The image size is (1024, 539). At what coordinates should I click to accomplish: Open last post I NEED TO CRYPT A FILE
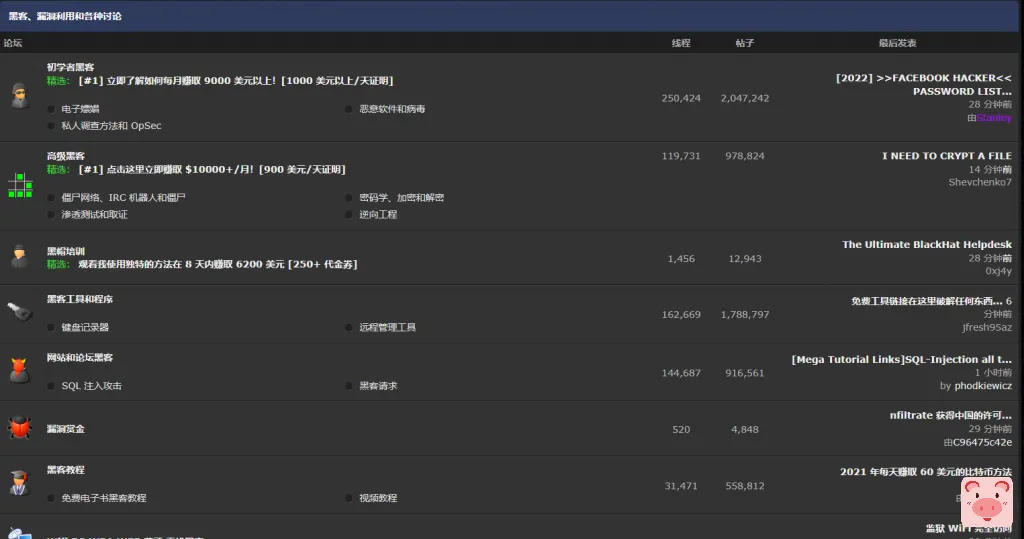click(947, 156)
